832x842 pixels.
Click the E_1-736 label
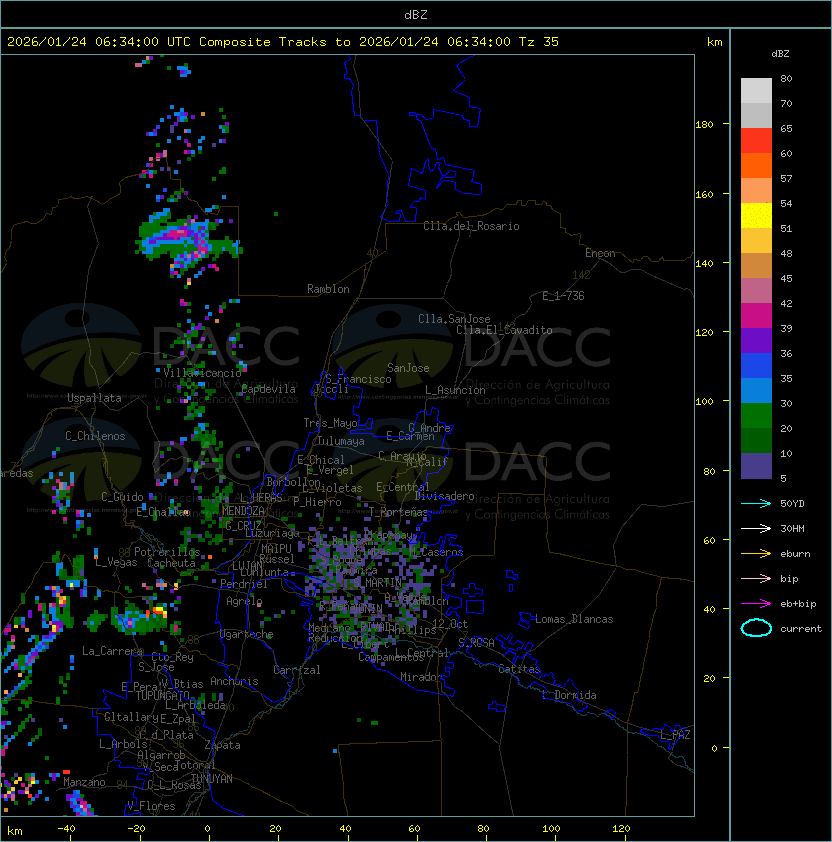(x=563, y=295)
